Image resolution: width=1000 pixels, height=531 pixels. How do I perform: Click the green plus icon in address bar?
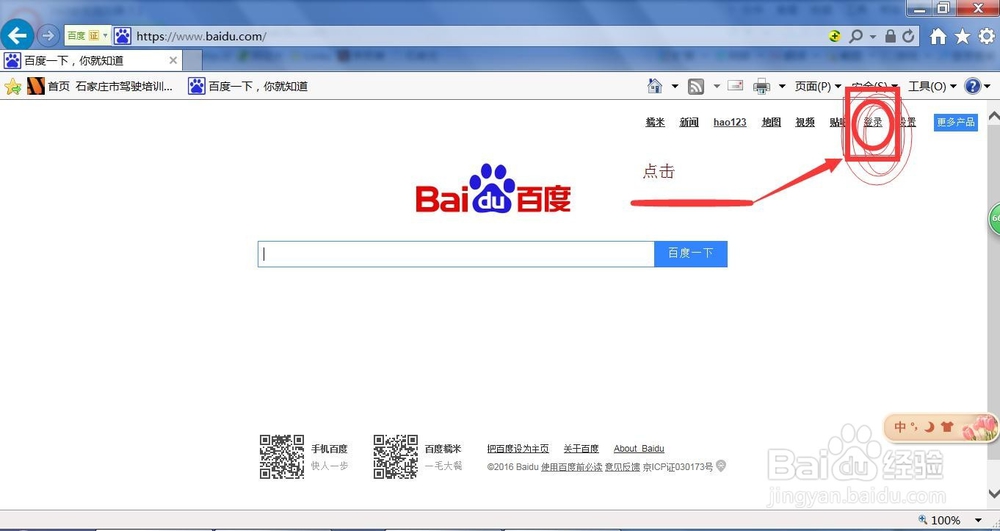pos(835,36)
